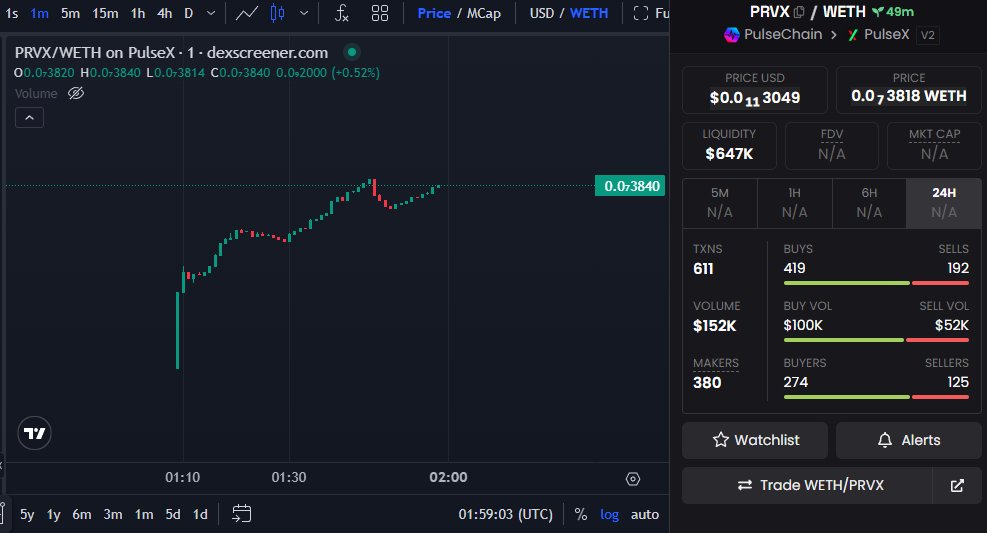Switch to 5m timeframe

tap(70, 13)
